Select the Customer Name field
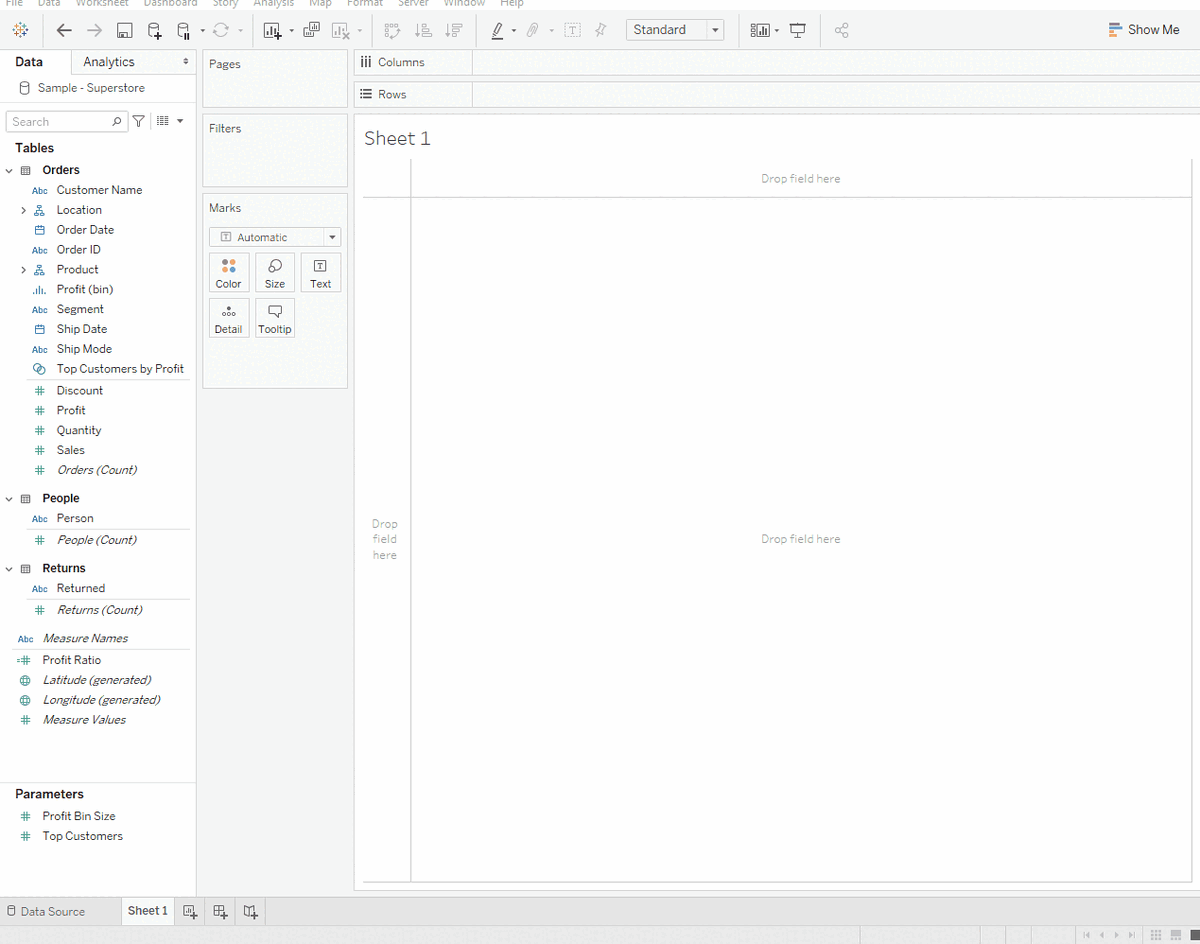Image resolution: width=1200 pixels, height=944 pixels. tap(99, 190)
